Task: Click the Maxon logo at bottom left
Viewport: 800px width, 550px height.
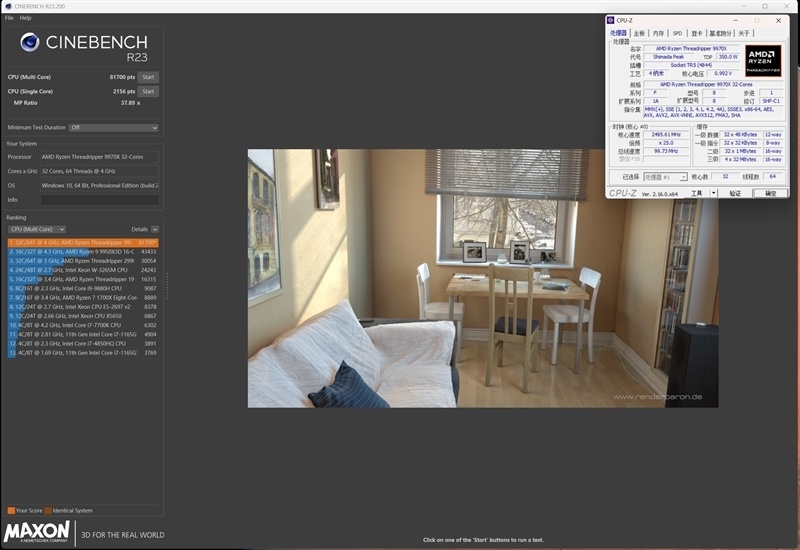Action: [x=37, y=532]
